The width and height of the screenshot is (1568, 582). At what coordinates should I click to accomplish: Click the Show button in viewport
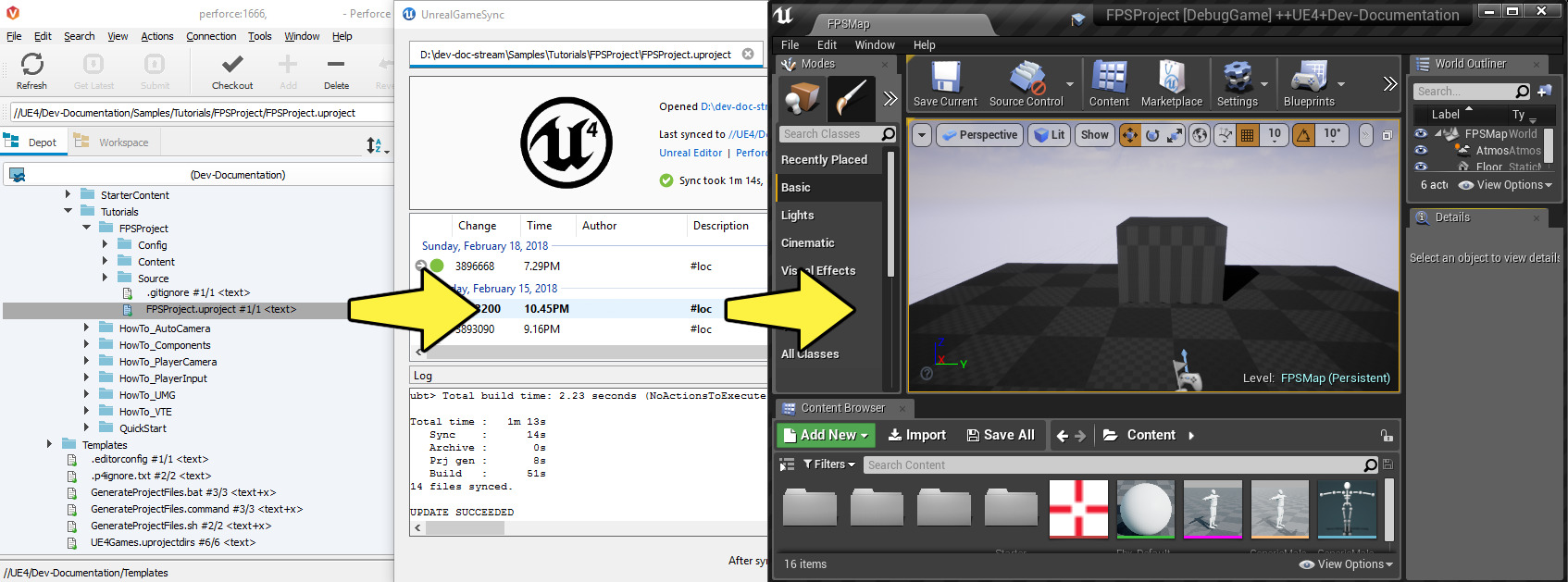tap(1094, 135)
